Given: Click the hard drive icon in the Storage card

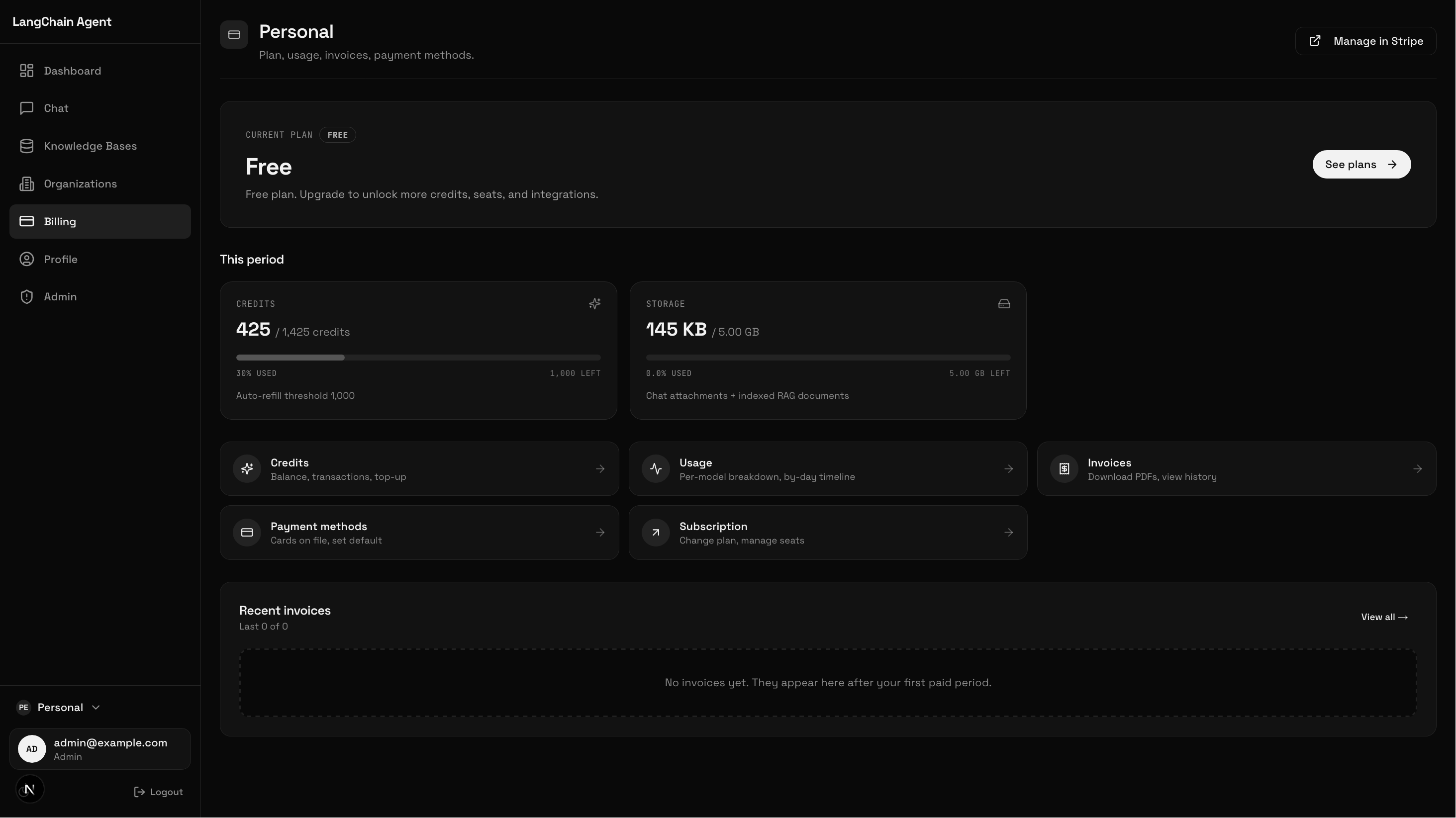Looking at the screenshot, I should [1004, 304].
